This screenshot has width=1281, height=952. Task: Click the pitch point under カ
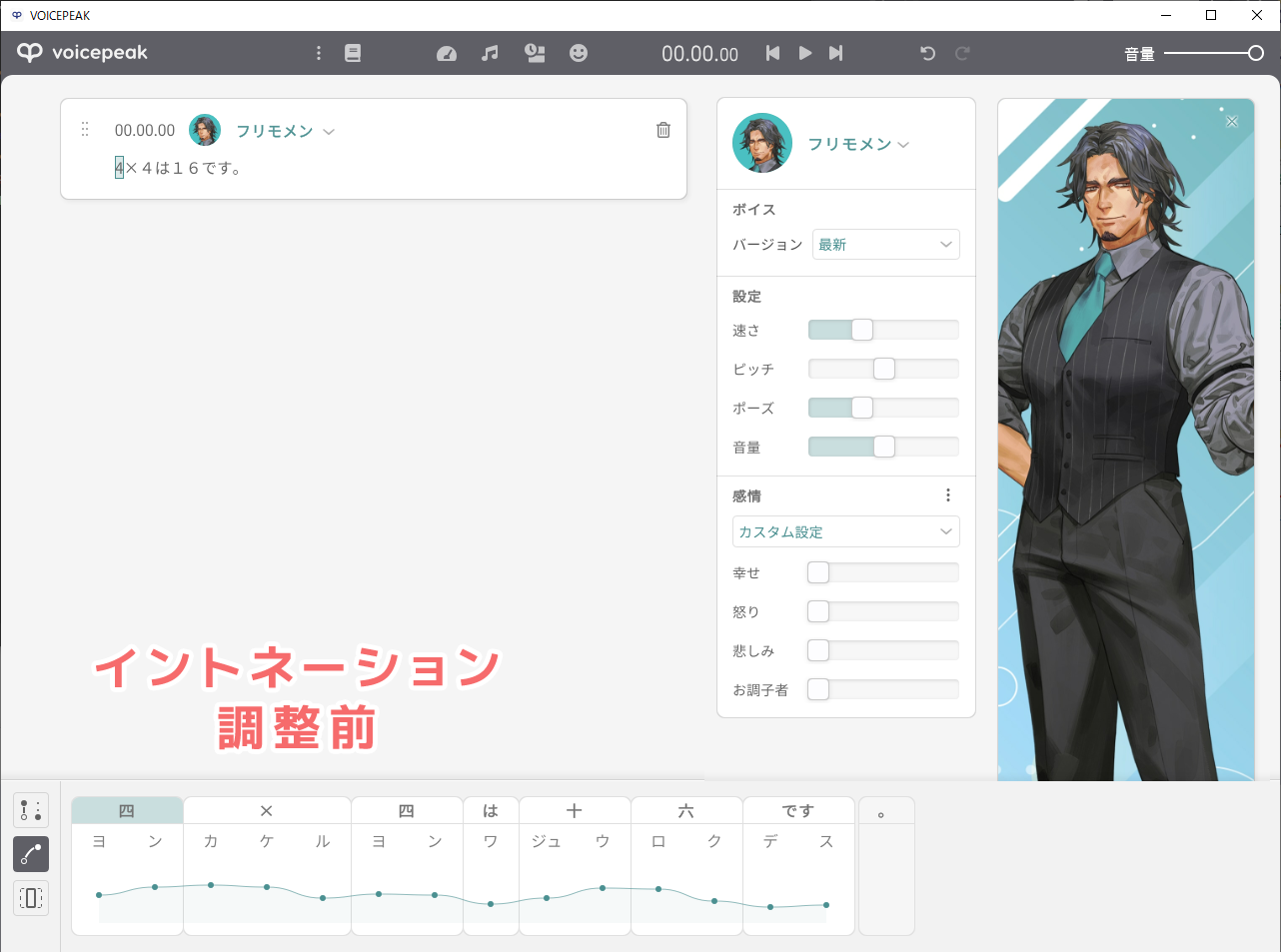click(211, 885)
